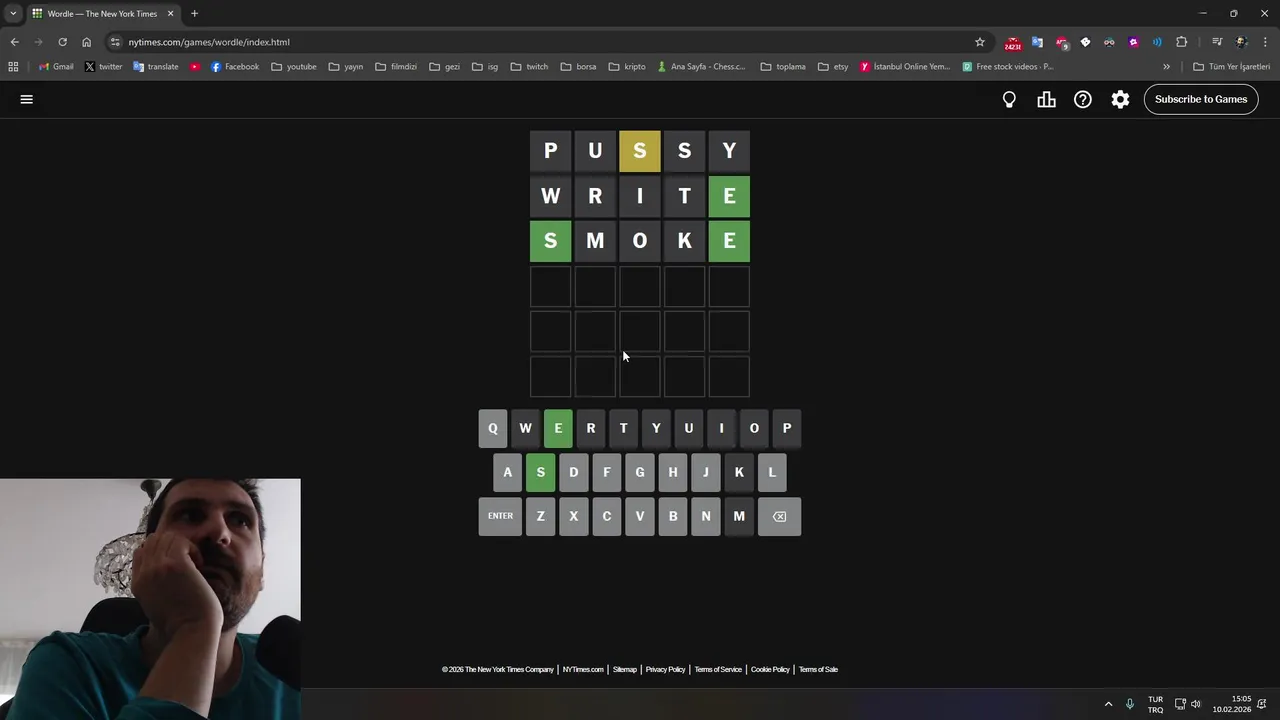Viewport: 1280px width, 720px height.
Task: Tap the J key on the Wordle keyboard
Action: 706,472
